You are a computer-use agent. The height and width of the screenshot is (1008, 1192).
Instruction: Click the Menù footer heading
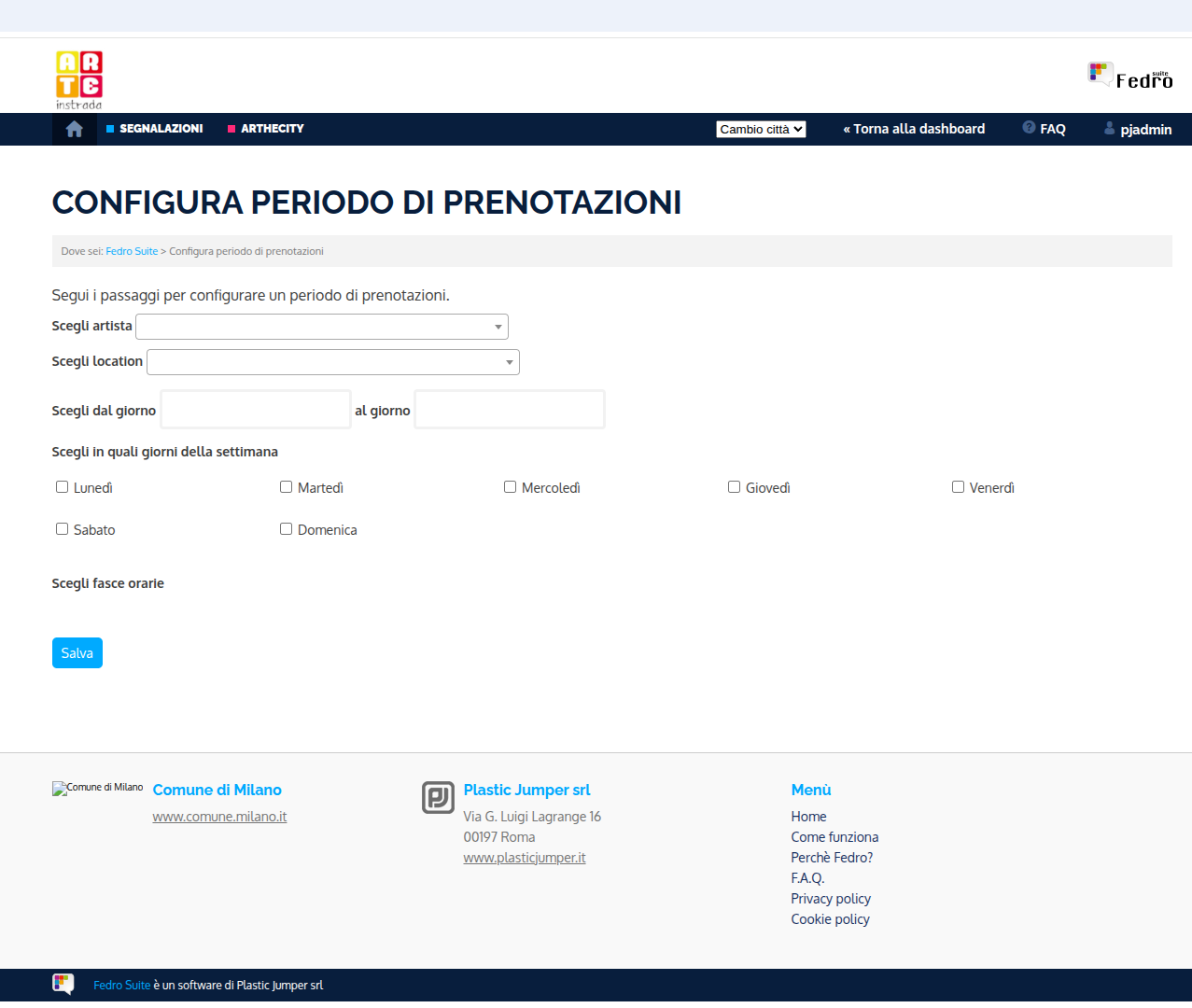point(811,790)
